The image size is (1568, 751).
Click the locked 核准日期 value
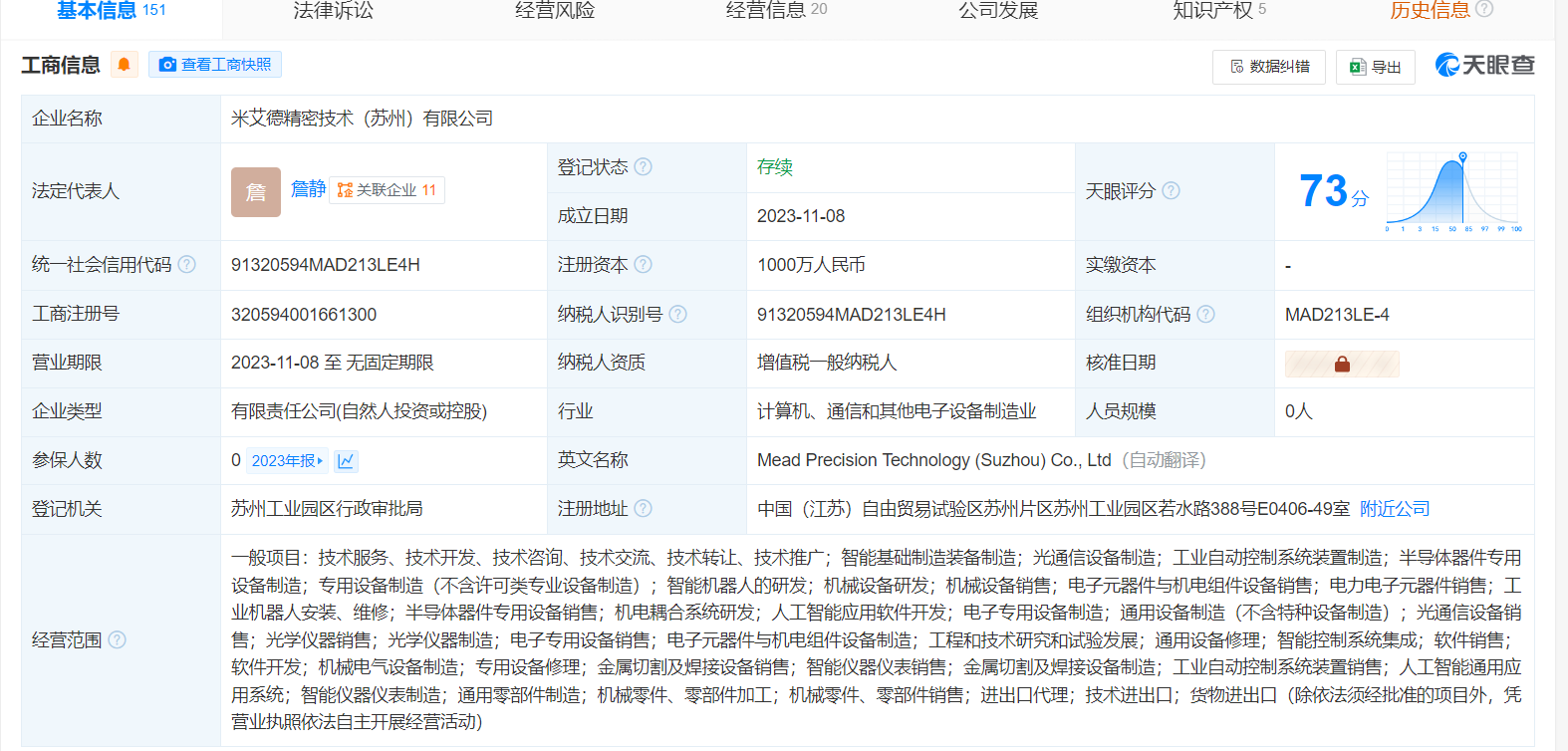pyautogui.click(x=1342, y=364)
